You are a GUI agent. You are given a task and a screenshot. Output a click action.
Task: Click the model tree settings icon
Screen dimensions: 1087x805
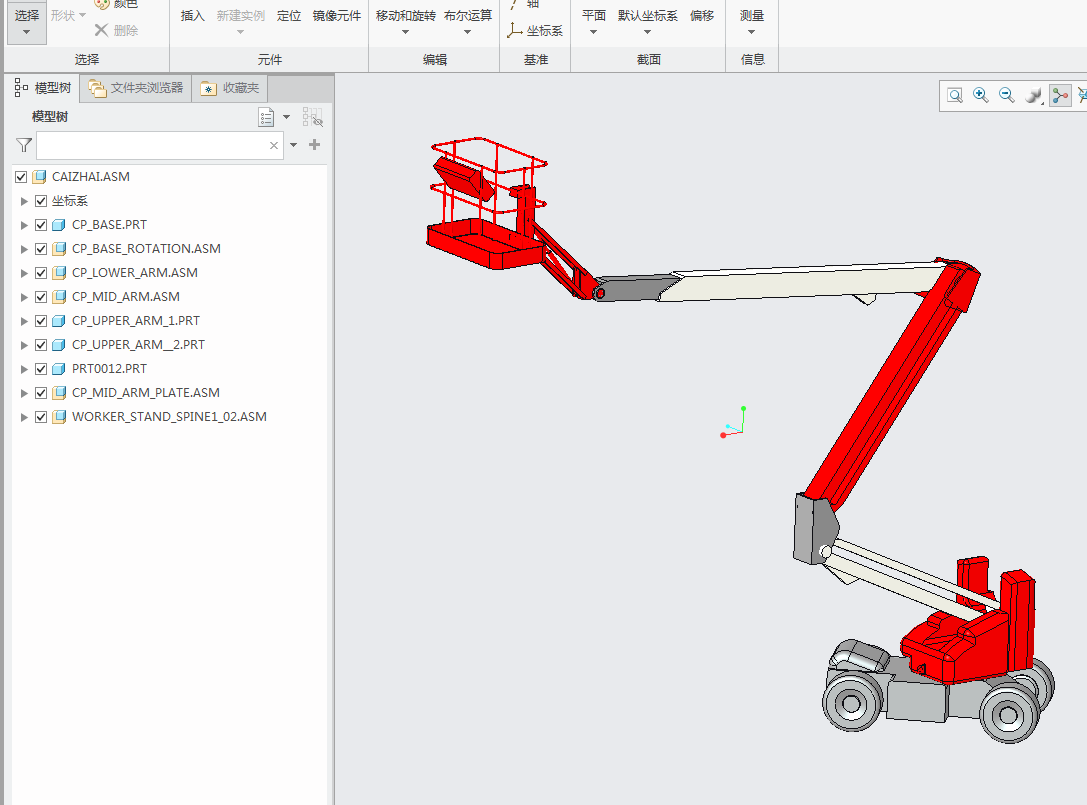point(266,117)
